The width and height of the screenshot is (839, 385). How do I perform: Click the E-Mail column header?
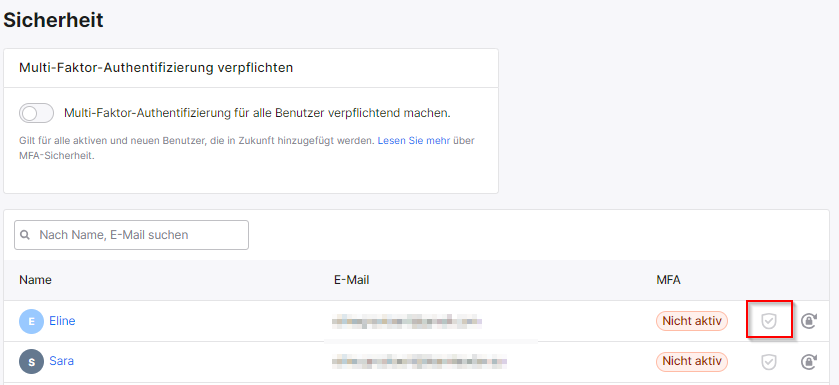pyautogui.click(x=351, y=280)
